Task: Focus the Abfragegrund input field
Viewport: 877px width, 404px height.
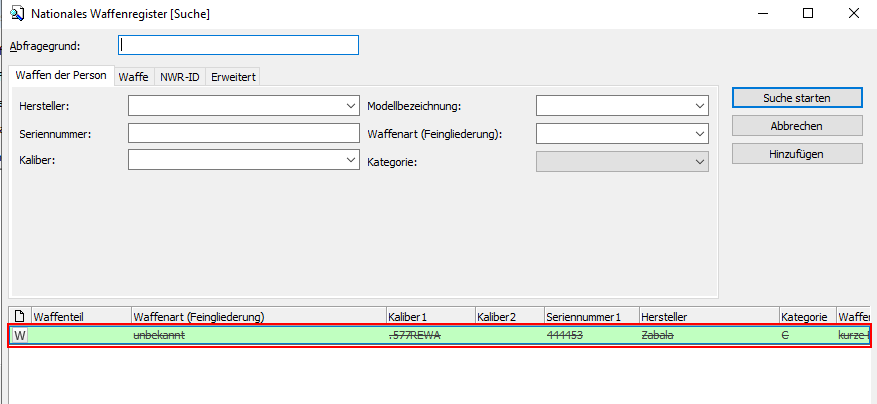Action: coord(238,45)
